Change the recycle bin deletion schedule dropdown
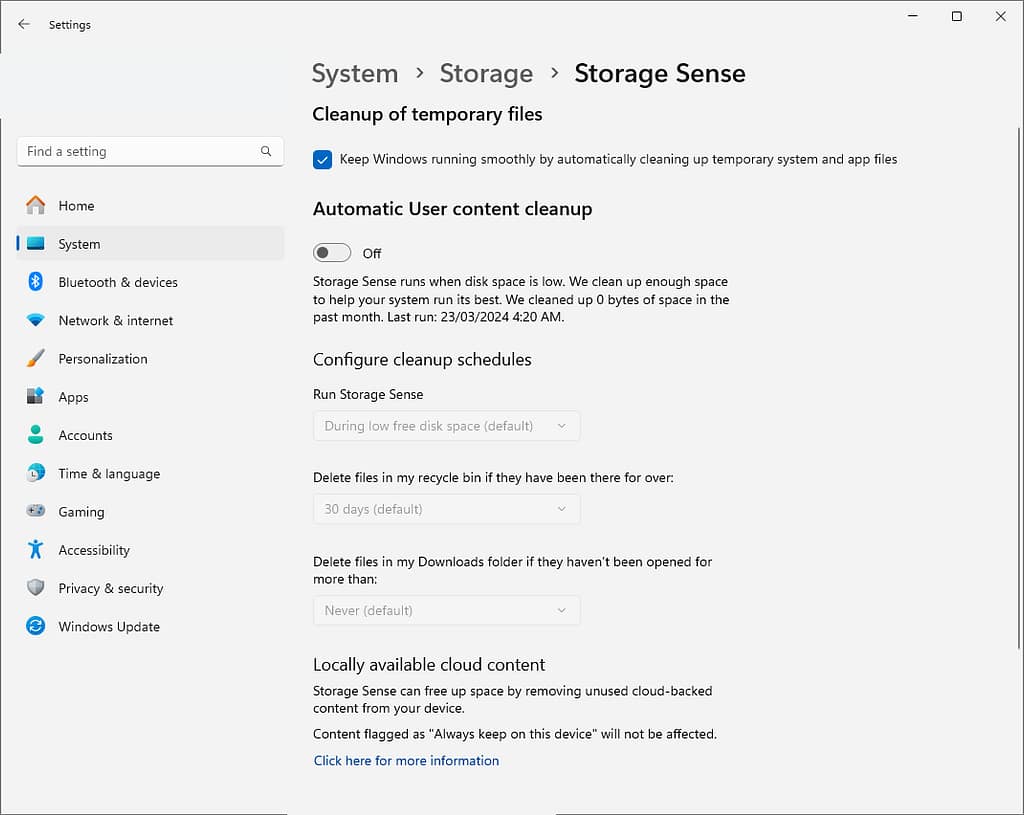The image size is (1024, 815). (446, 509)
